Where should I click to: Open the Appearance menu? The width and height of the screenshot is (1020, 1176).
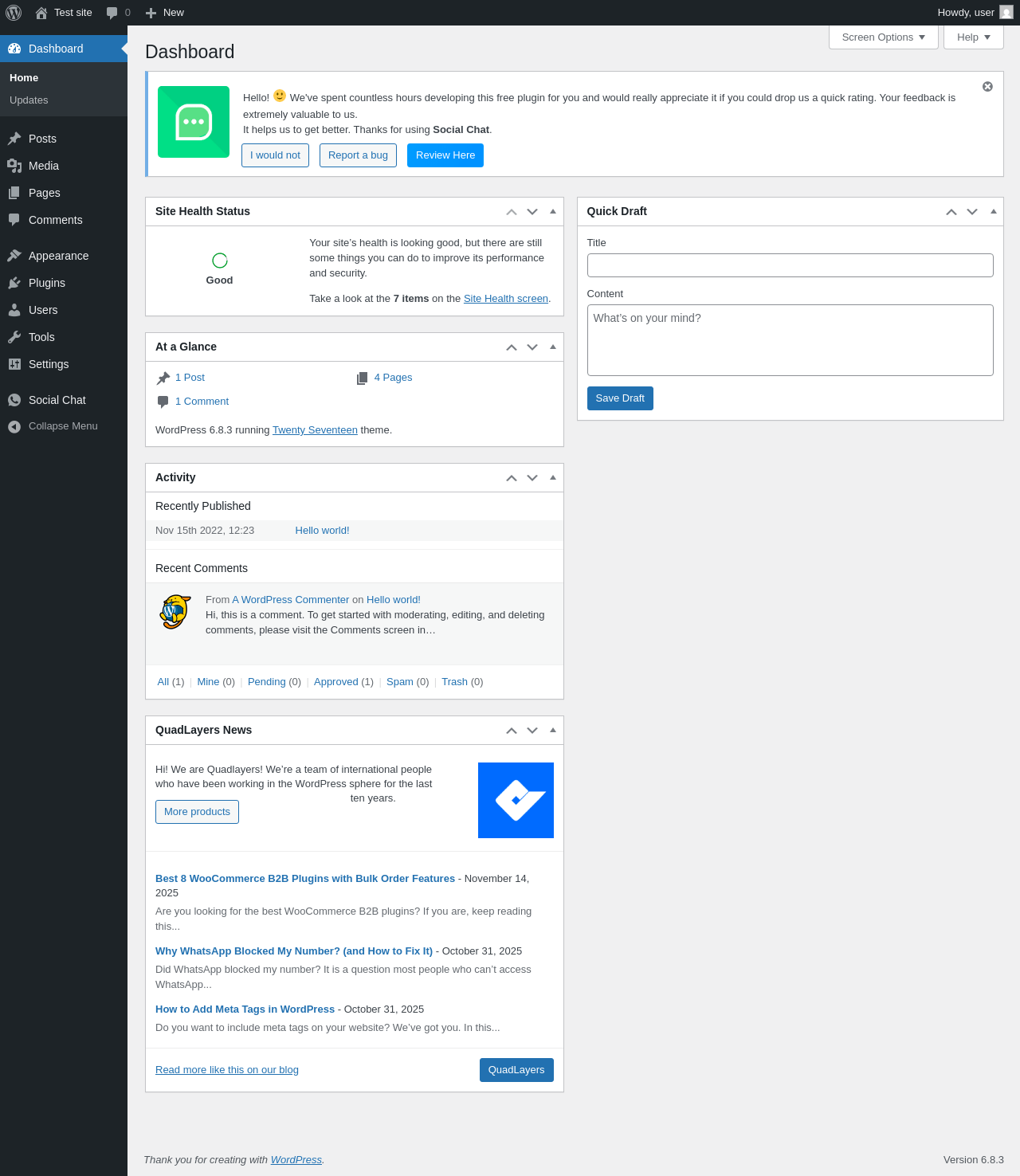(64, 256)
